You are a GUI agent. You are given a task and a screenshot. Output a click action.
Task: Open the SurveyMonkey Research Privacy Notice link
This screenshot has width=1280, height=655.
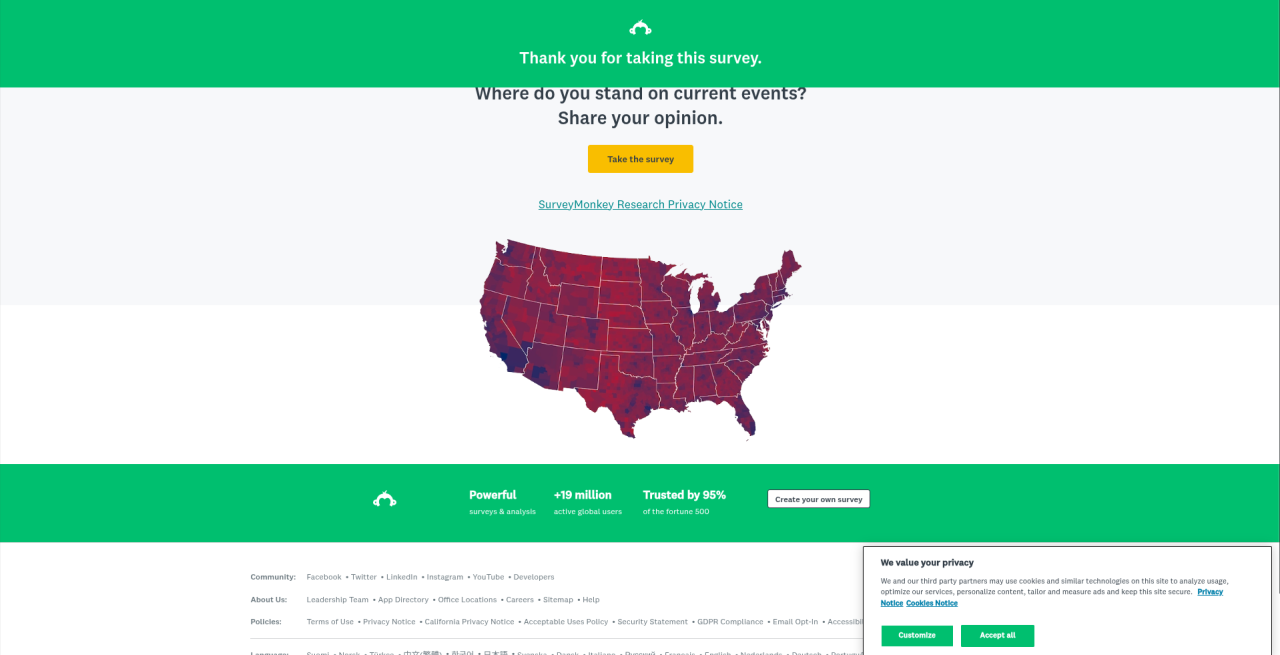[x=640, y=204]
